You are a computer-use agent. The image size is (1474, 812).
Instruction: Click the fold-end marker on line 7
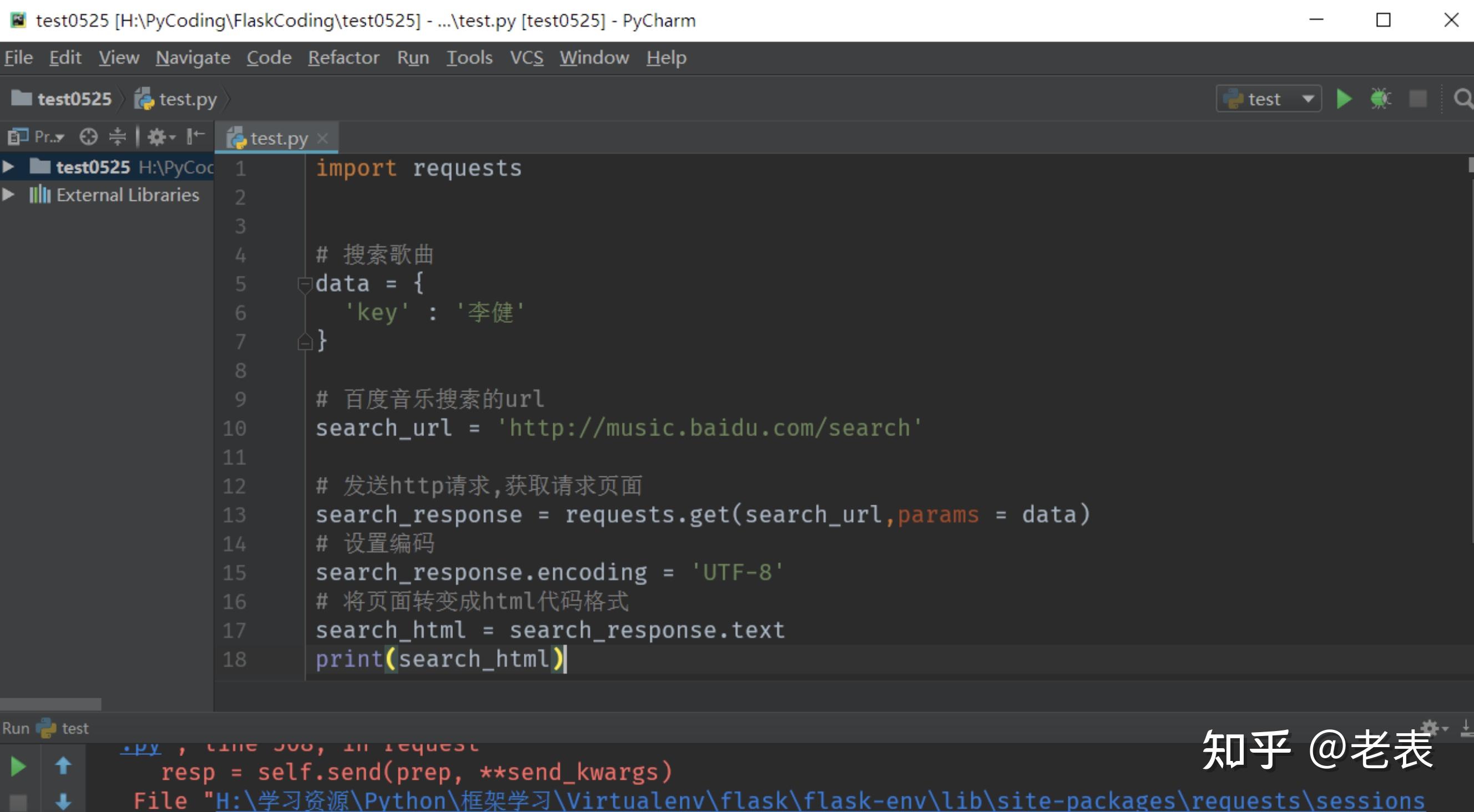pos(305,342)
